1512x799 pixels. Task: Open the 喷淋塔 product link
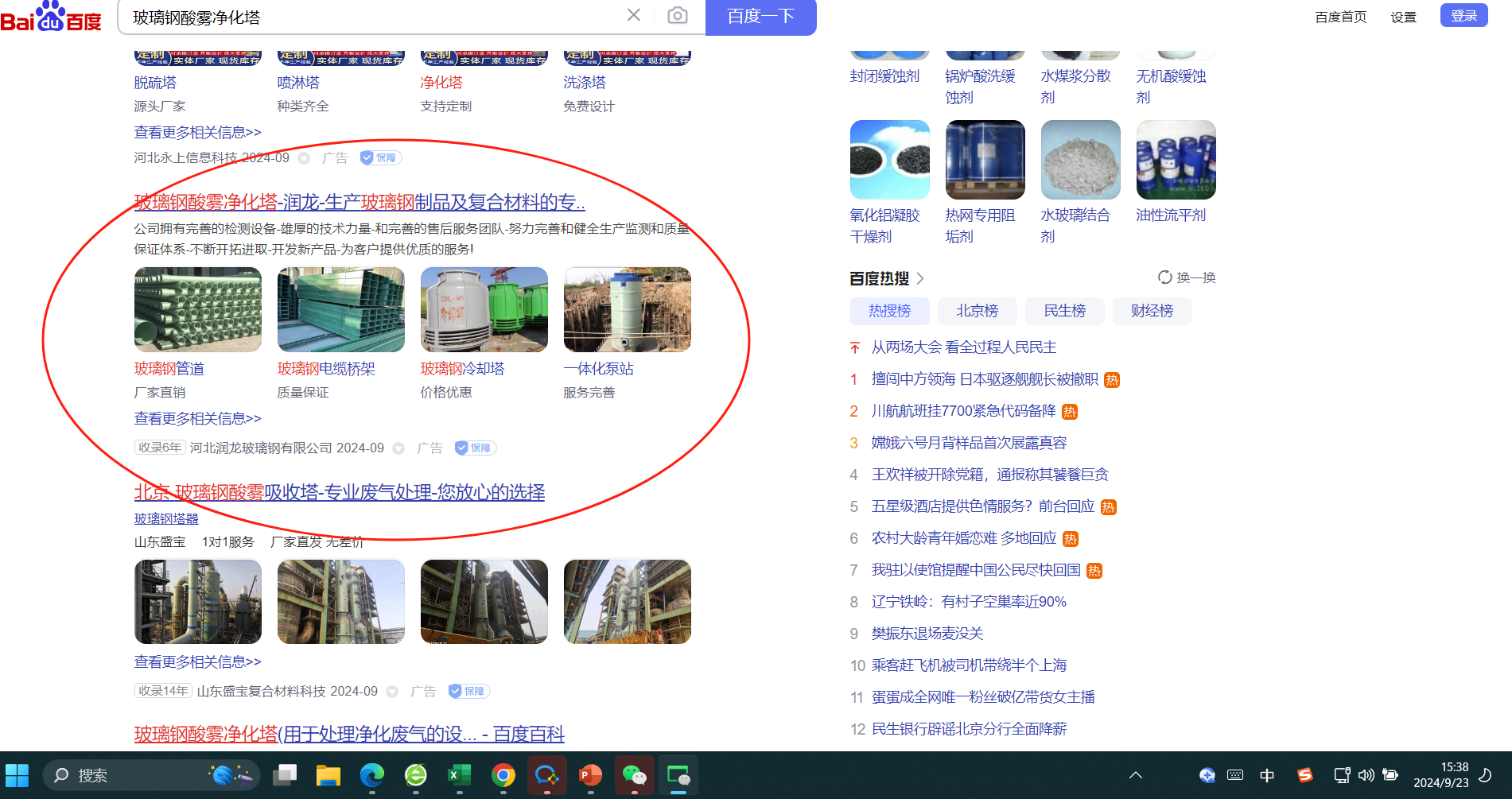298,83
